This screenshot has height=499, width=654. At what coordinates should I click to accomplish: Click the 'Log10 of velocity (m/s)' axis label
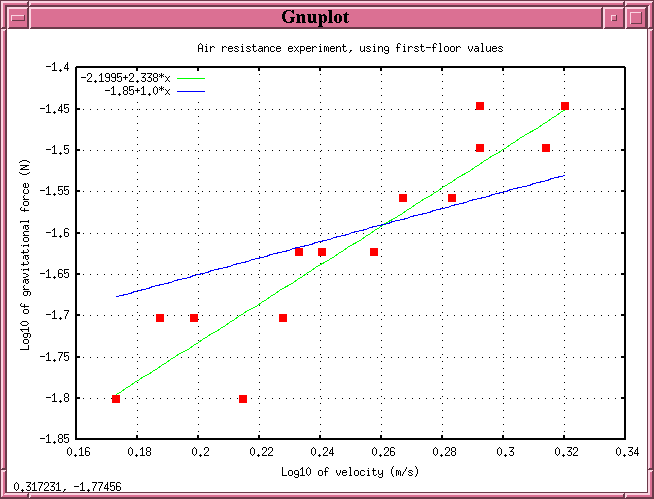tap(348, 471)
